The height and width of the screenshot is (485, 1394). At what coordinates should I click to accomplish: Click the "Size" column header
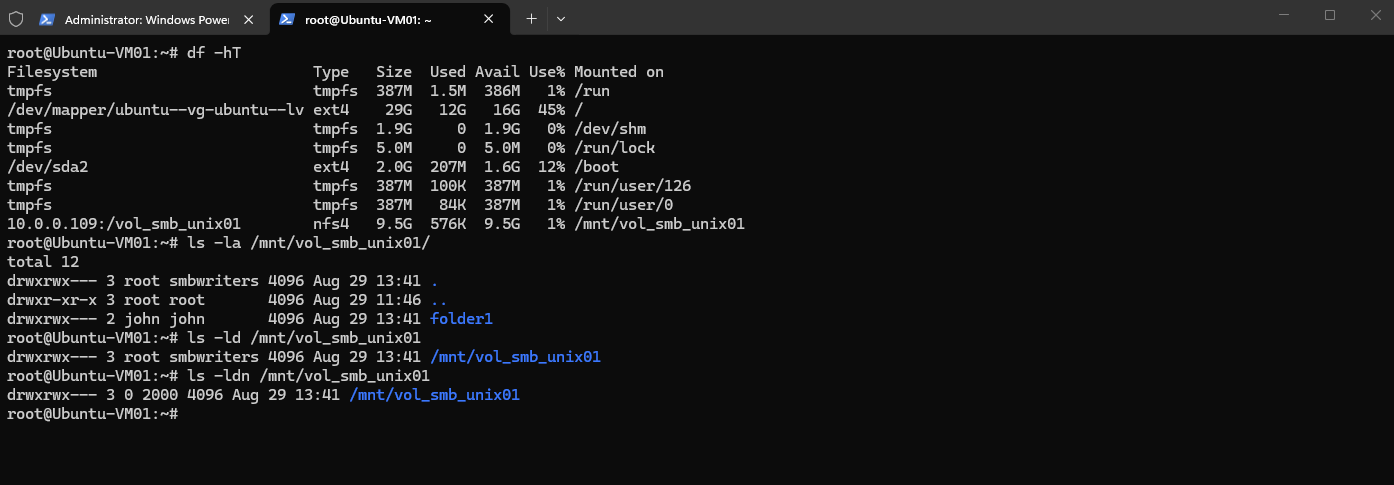point(394,72)
